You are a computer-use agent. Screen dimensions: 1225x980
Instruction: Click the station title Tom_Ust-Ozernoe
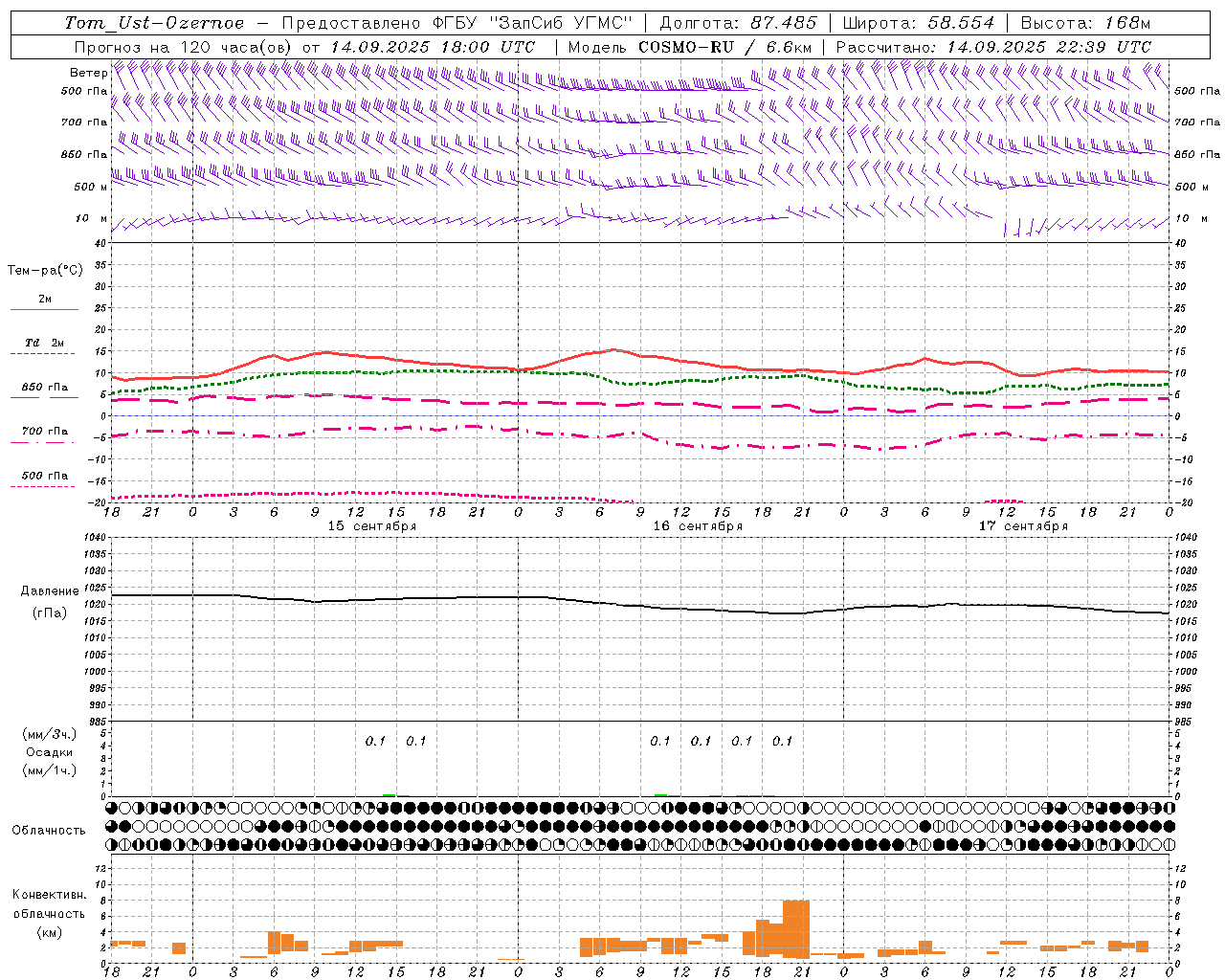(154, 23)
